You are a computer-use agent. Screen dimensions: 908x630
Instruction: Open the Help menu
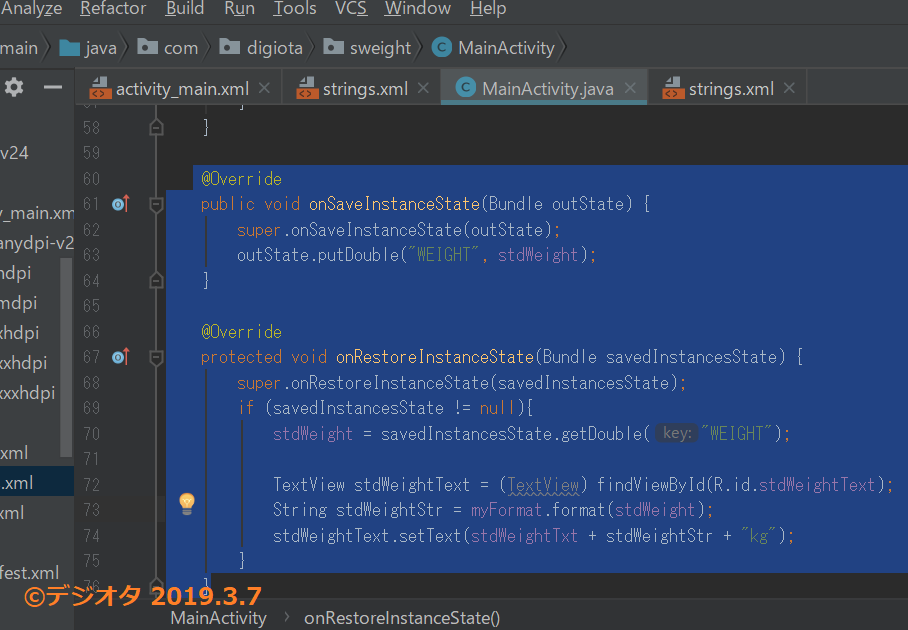pos(488,8)
